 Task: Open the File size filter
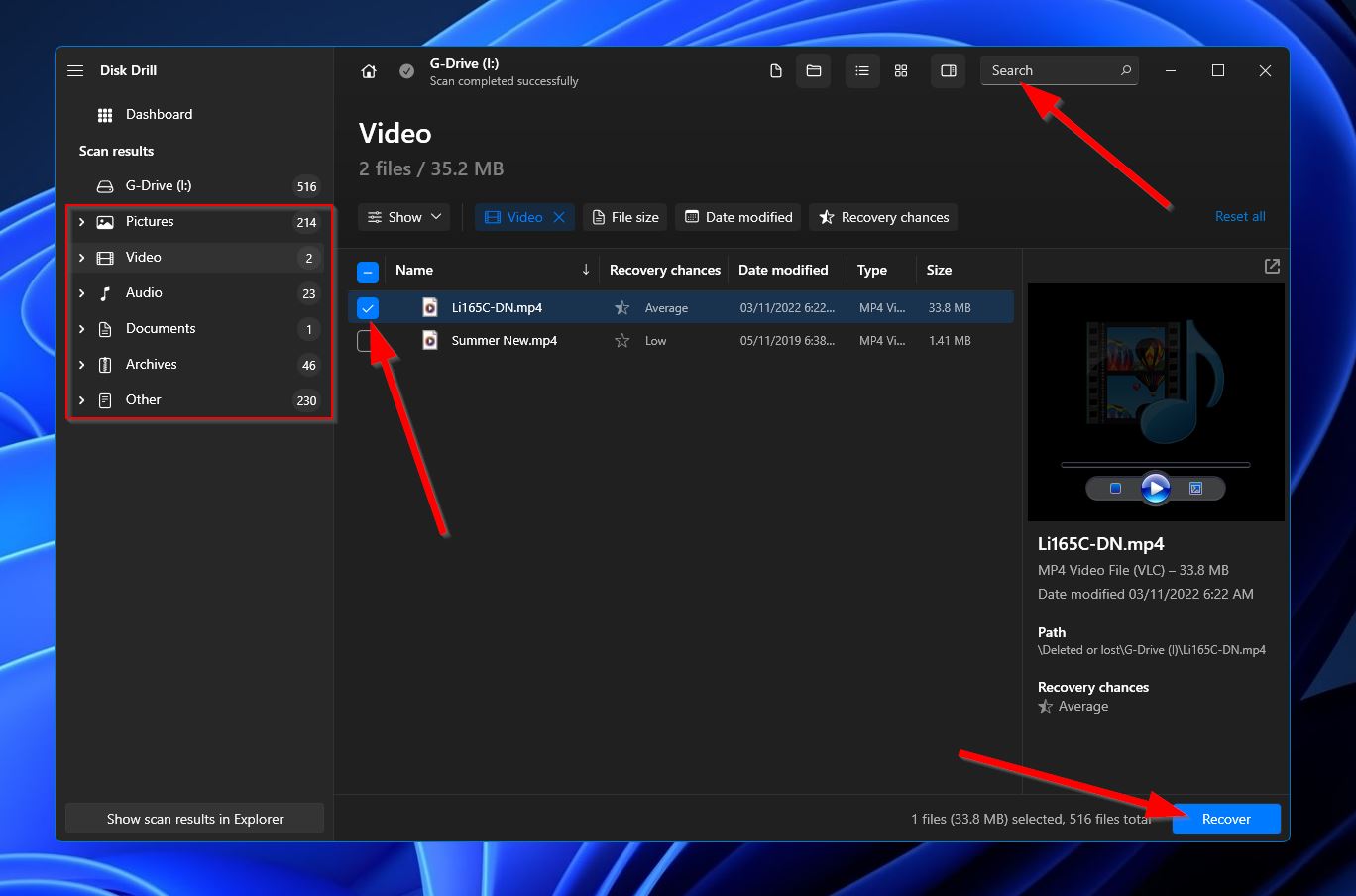pos(624,217)
